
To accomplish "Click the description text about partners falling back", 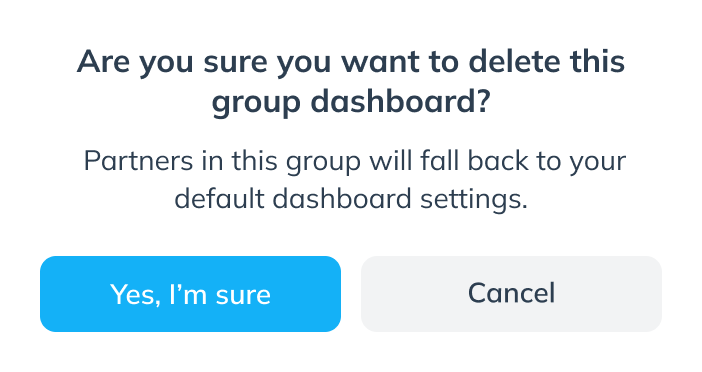I will point(355,180).
